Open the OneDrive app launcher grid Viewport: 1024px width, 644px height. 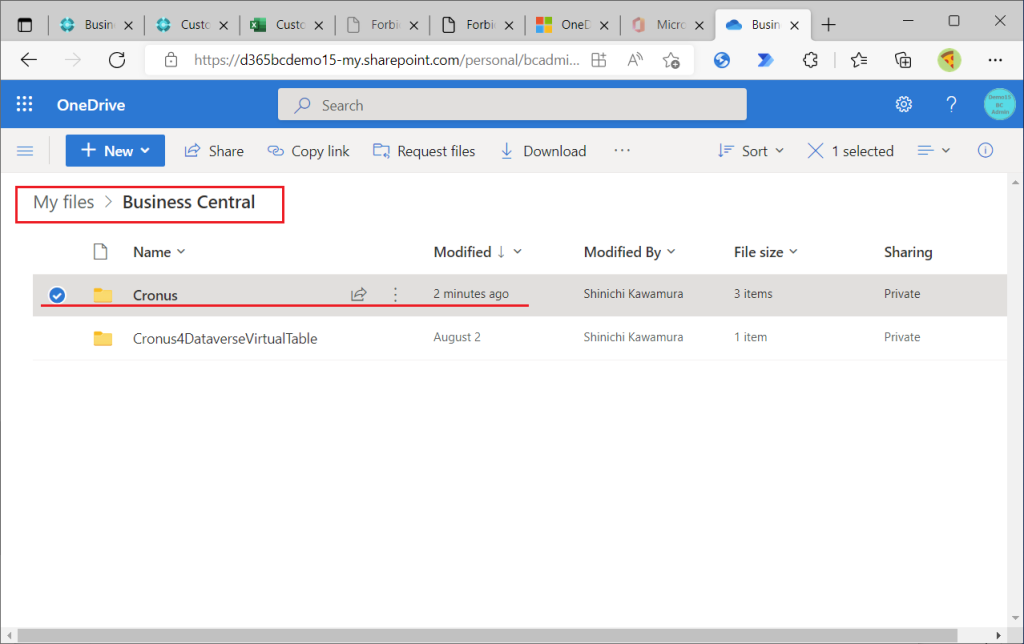[25, 104]
